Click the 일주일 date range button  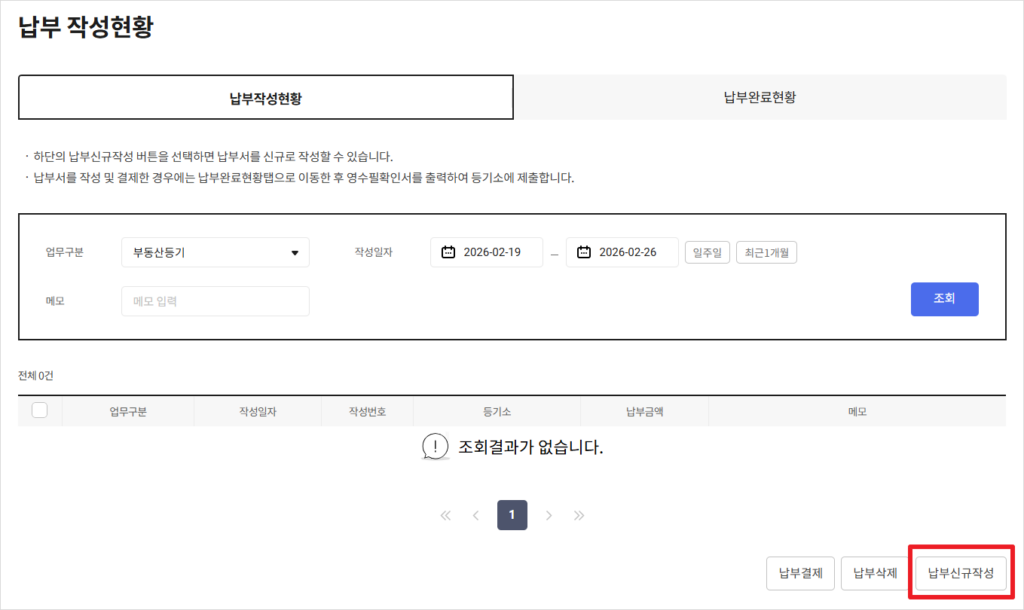[x=707, y=252]
